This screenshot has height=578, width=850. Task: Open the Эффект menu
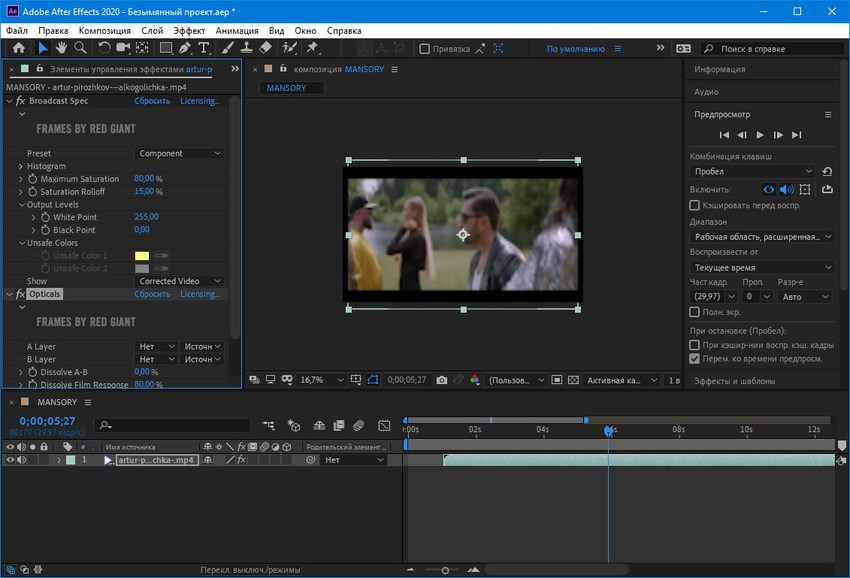[x=189, y=31]
